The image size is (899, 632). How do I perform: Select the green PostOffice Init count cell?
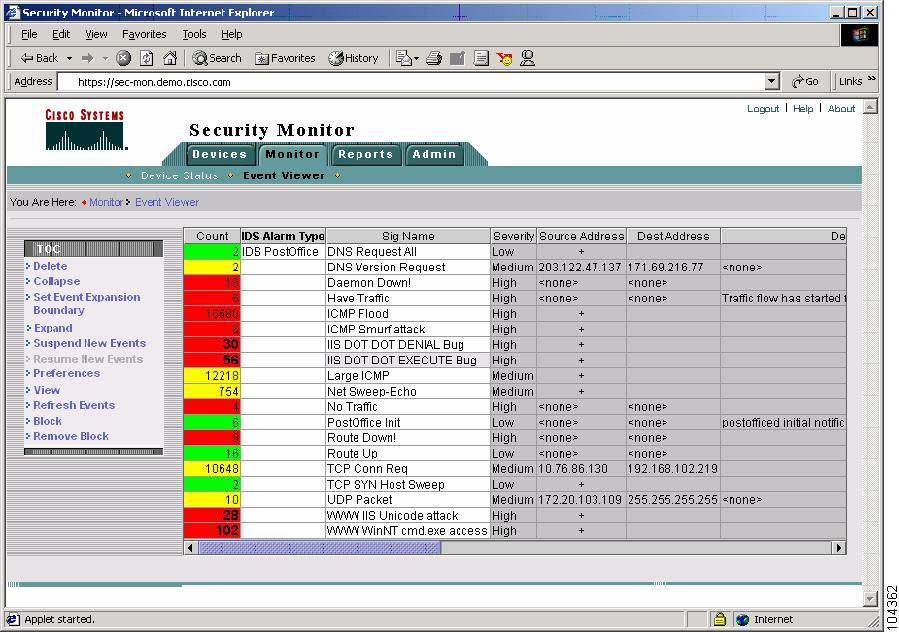[x=212, y=423]
